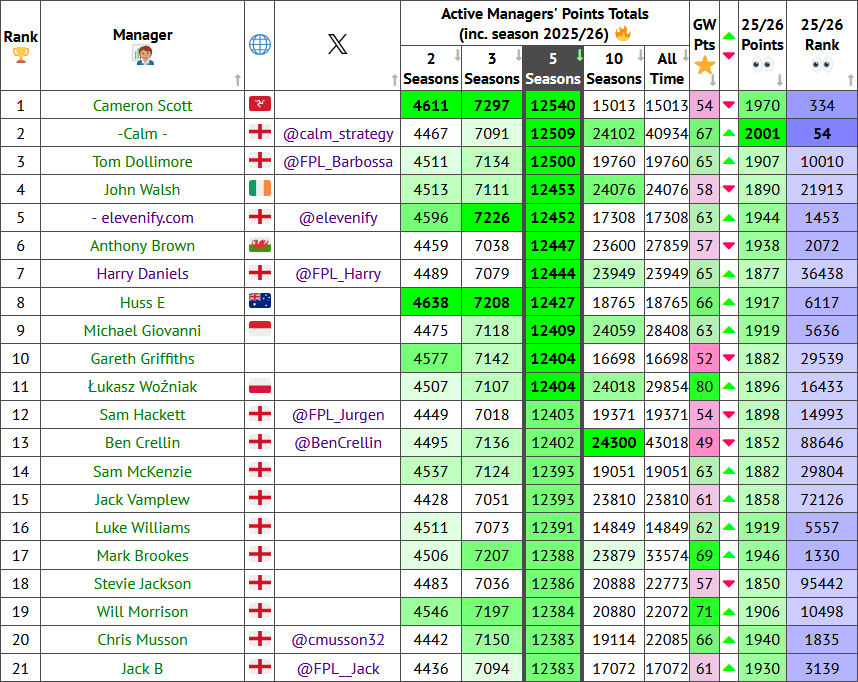Click the globe icon column header
The height and width of the screenshot is (682, 858).
click(260, 44)
